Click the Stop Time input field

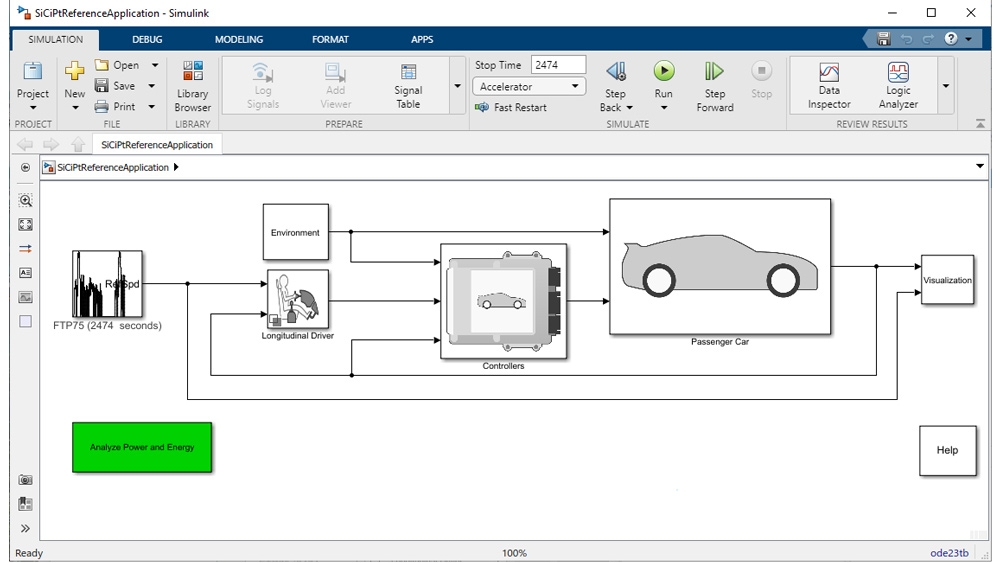click(558, 65)
